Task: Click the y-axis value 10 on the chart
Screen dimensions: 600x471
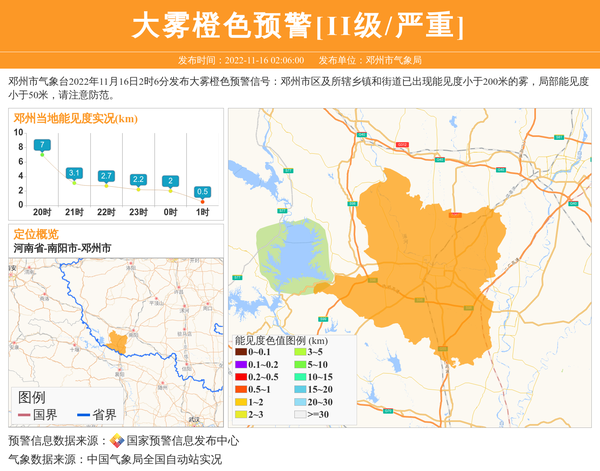Action: (18, 132)
